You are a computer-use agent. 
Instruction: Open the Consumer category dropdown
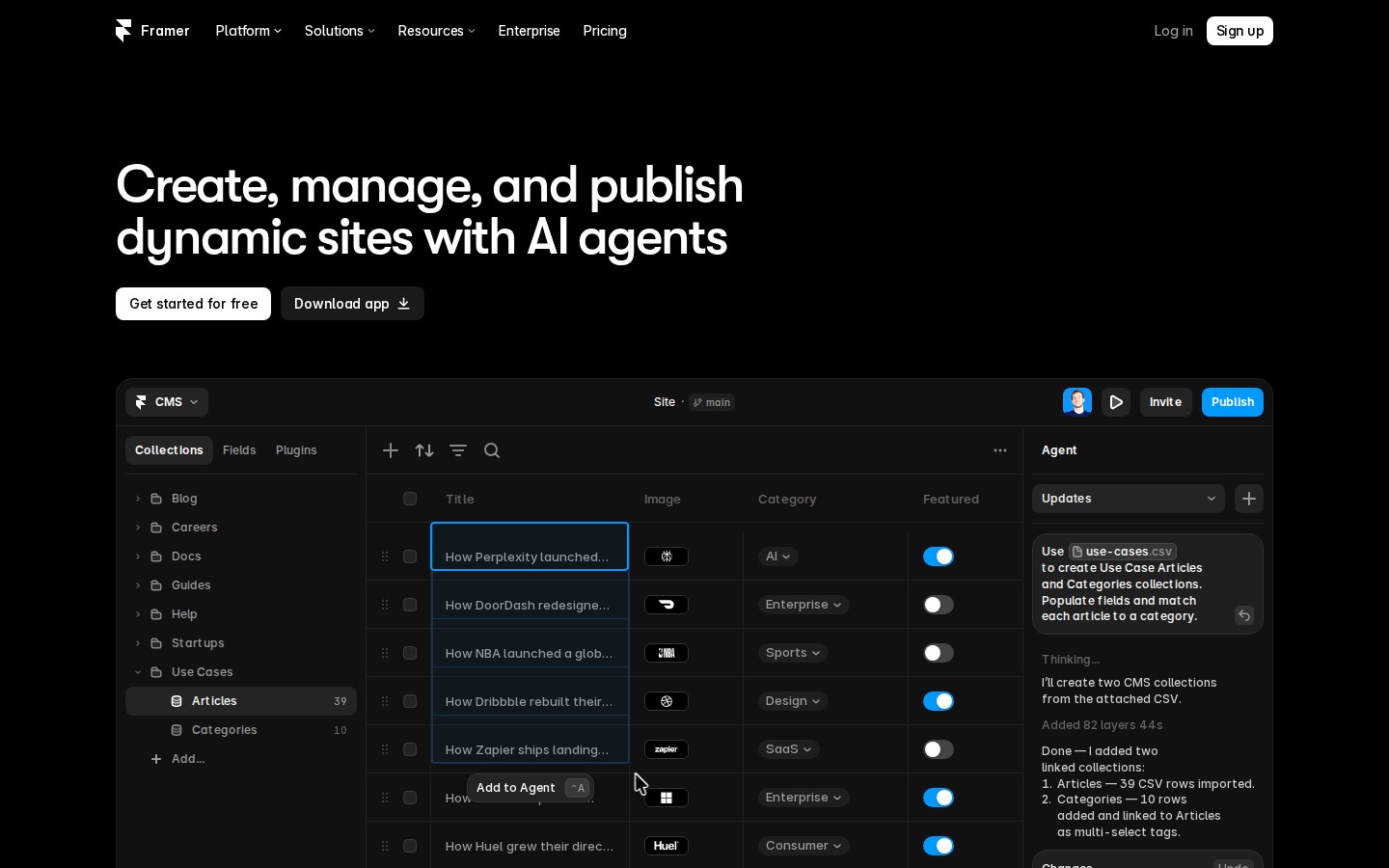[803, 846]
